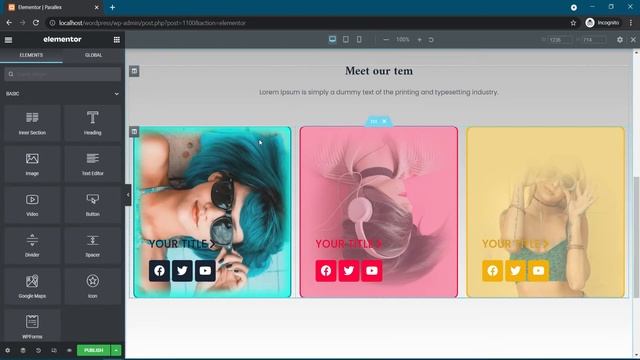
Task: Toggle preview changes eye icon
Action: point(69,350)
